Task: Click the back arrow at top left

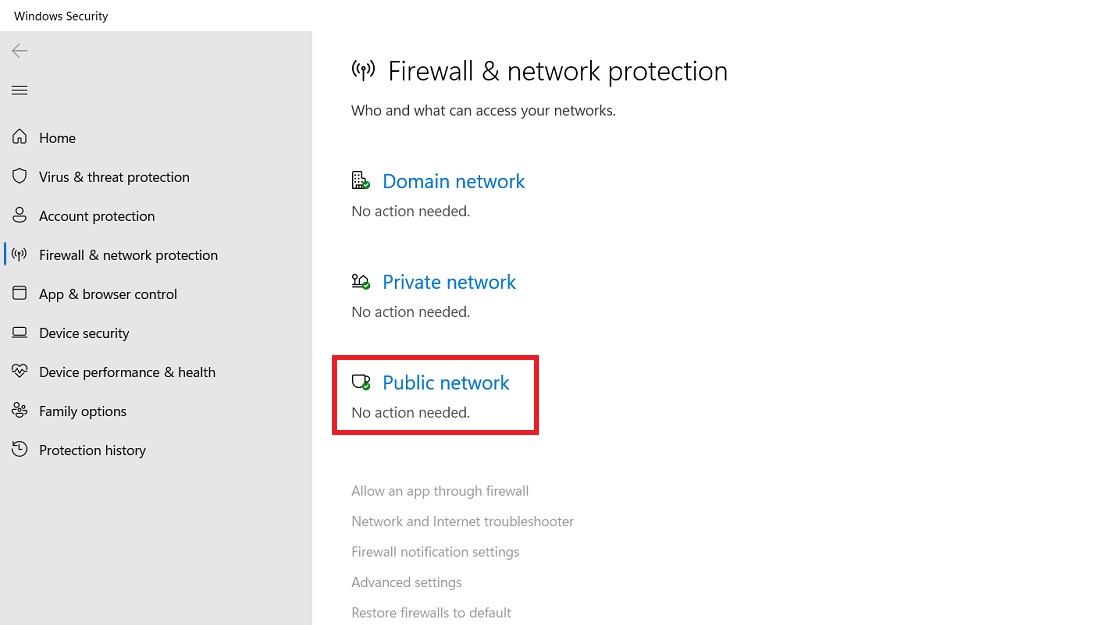Action: [19, 50]
